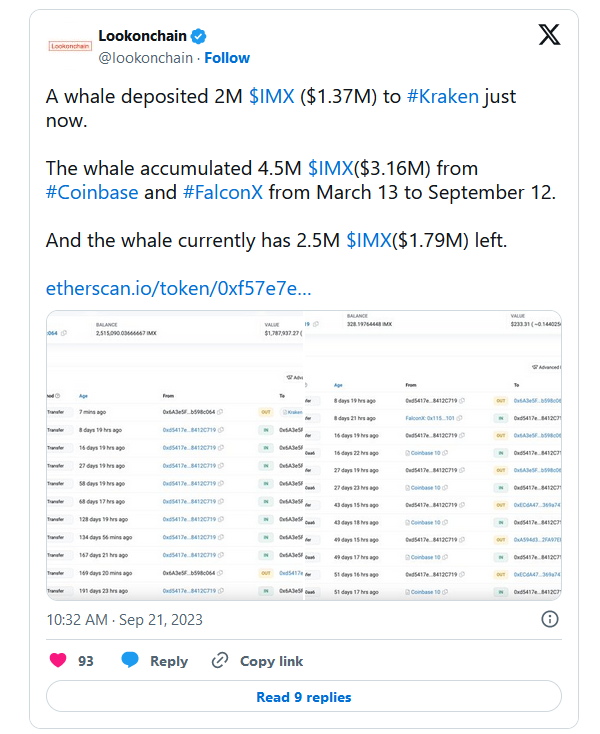The width and height of the screenshot is (600, 734).
Task: Click the Reply text button
Action: [x=169, y=661]
